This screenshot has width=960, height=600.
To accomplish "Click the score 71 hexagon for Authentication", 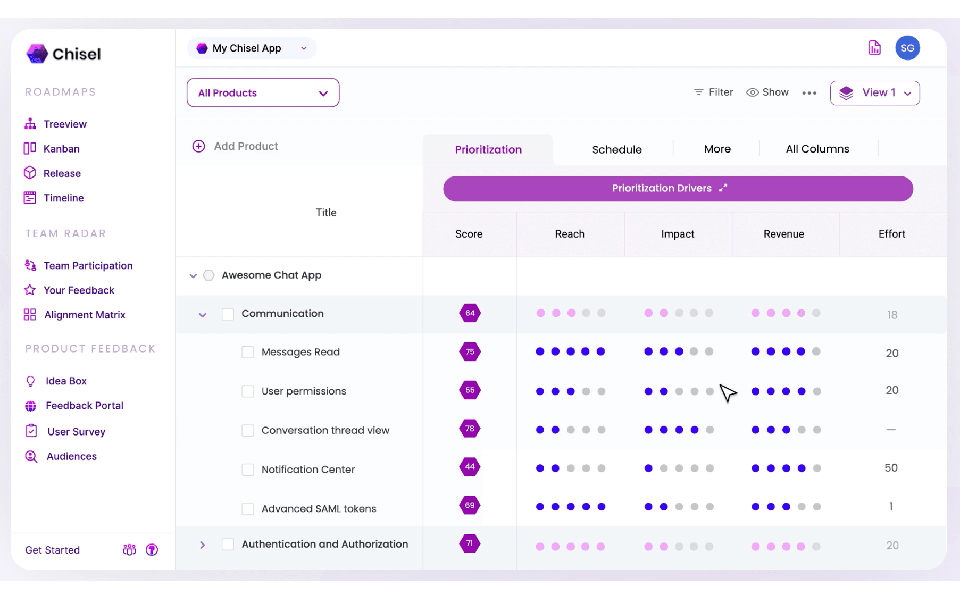I will (x=470, y=543).
